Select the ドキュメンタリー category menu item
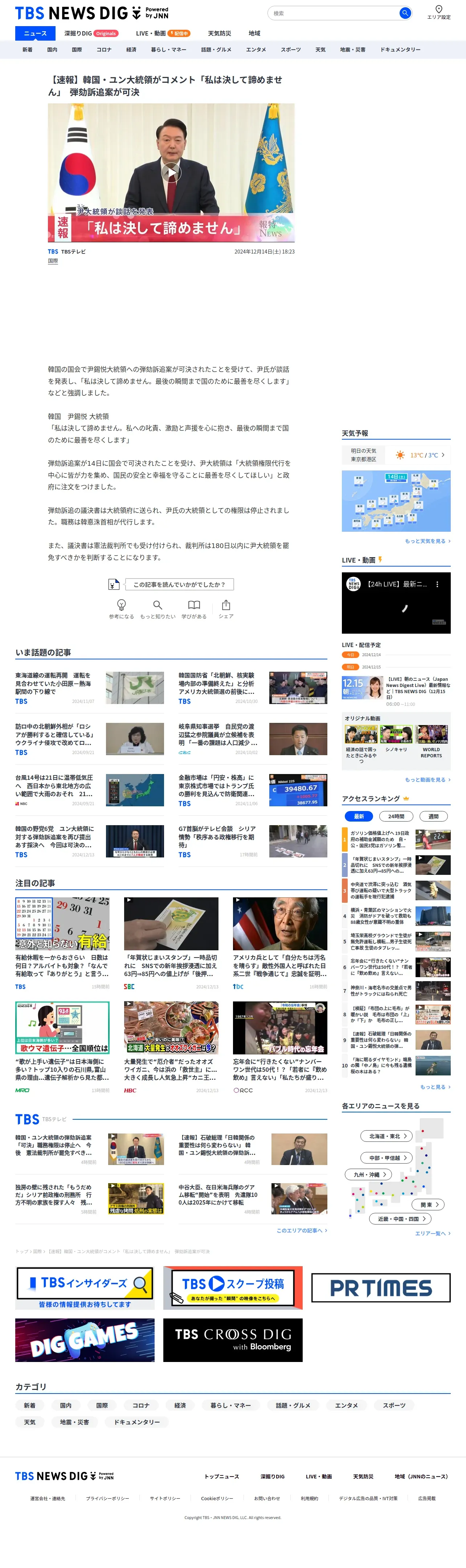Viewport: 466px width, 1568px height. (400, 49)
